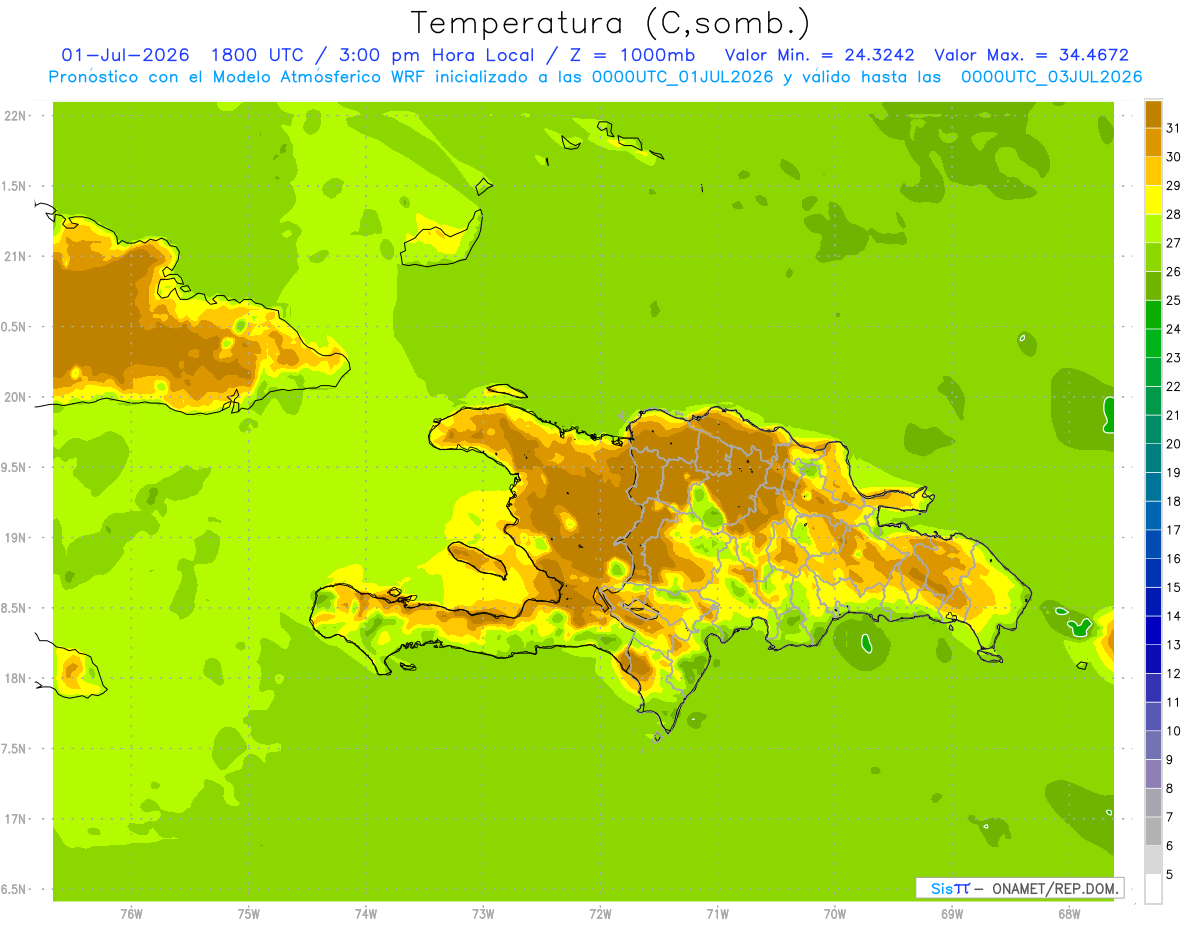Select the valid-until time "0000UTC_03JUL2026"

click(1052, 77)
